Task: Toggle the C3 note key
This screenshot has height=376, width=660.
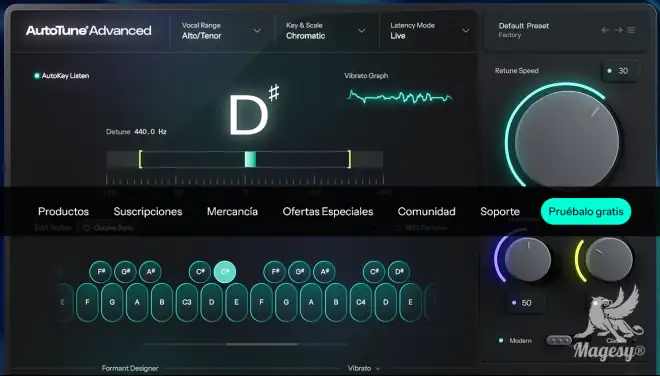Action: click(x=186, y=302)
